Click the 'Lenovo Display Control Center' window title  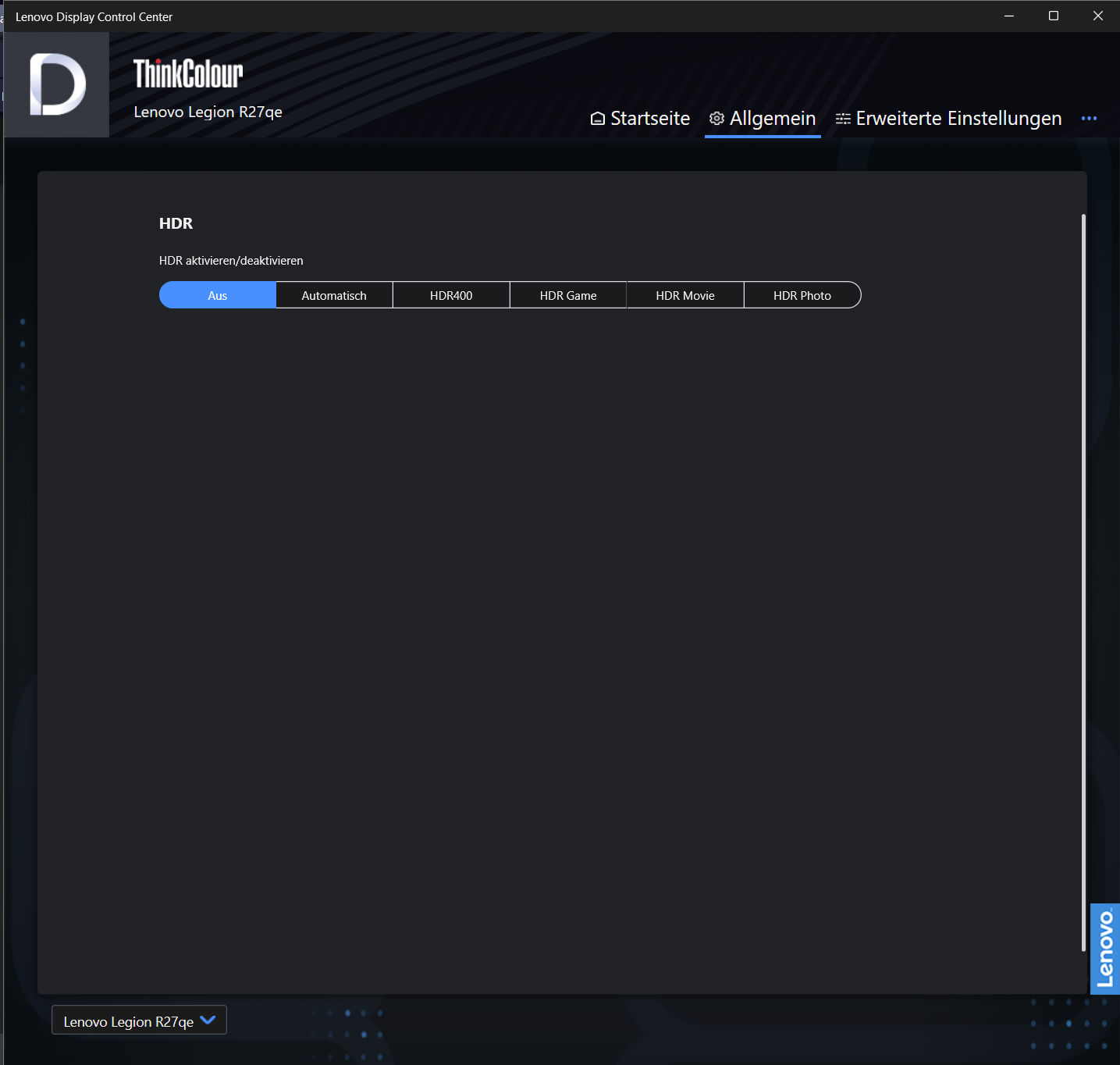[x=94, y=16]
